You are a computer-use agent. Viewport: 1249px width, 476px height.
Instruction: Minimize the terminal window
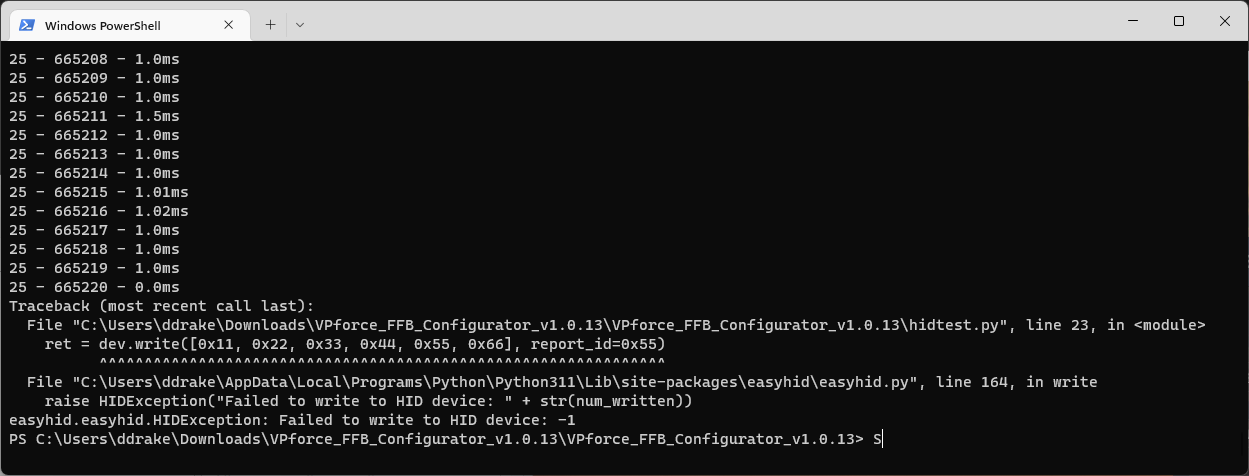(1132, 21)
